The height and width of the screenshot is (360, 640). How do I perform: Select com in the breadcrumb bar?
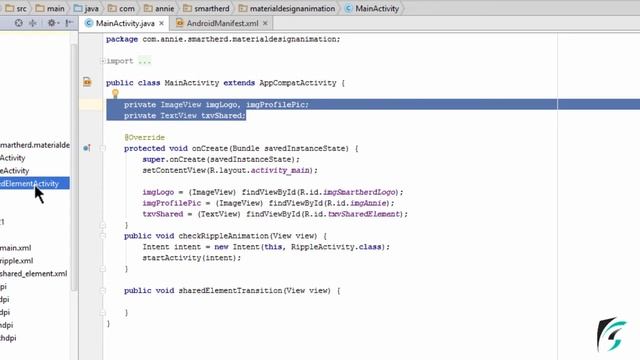point(121,8)
